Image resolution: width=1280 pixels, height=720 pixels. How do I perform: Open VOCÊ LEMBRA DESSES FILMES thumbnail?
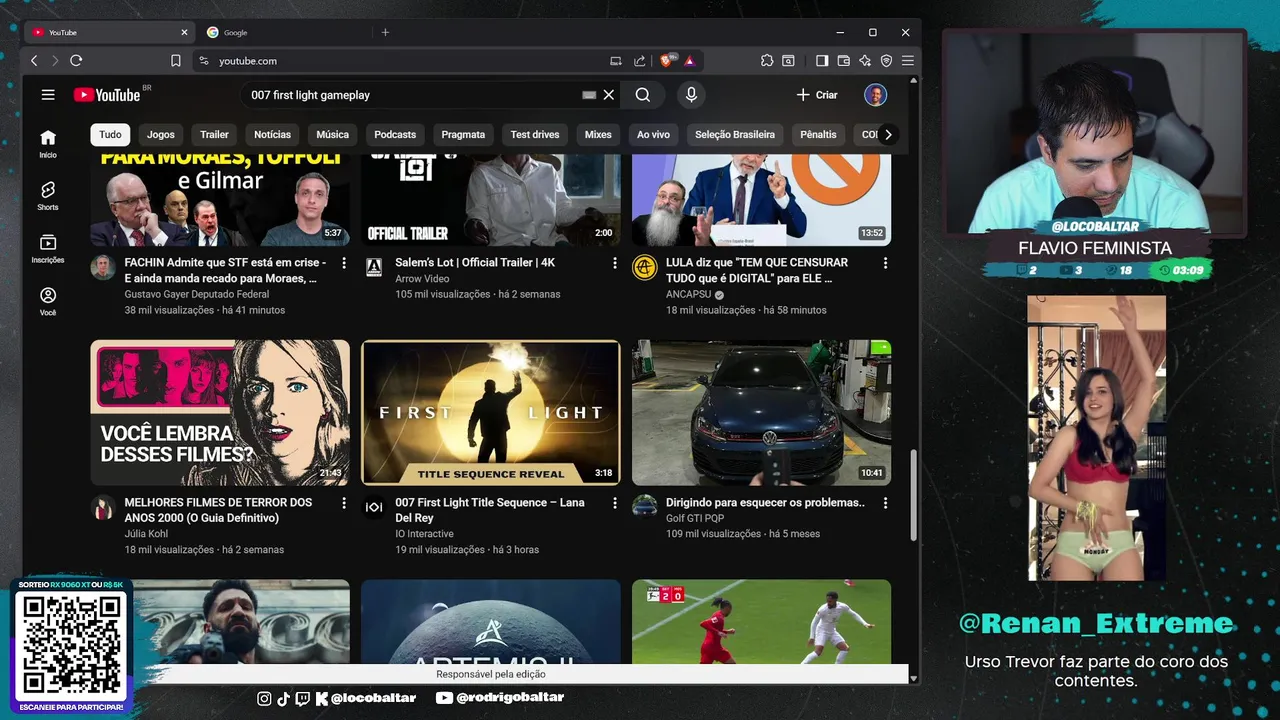[220, 413]
